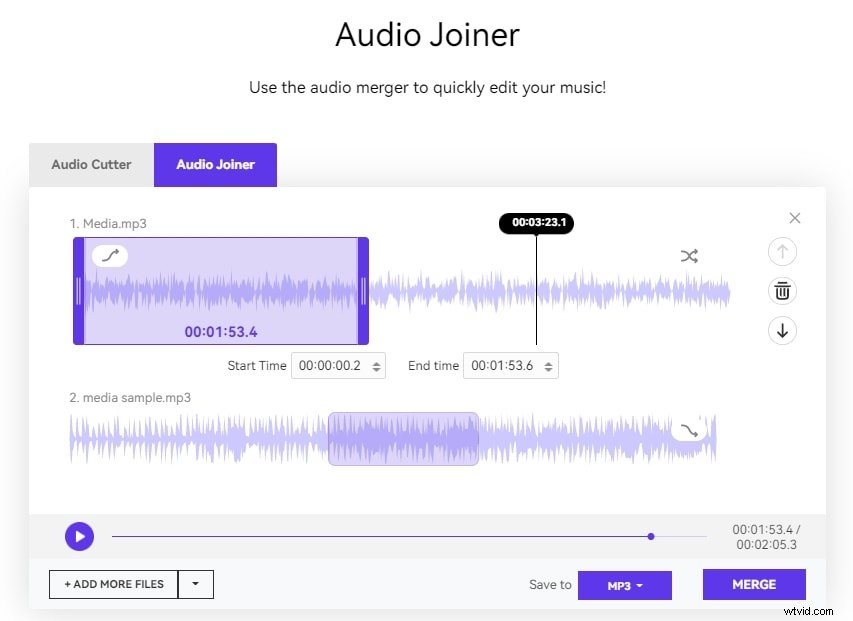This screenshot has height=621, width=853.
Task: Click the crossfade icon beside Media.mp3 waveform
Action: click(688, 256)
